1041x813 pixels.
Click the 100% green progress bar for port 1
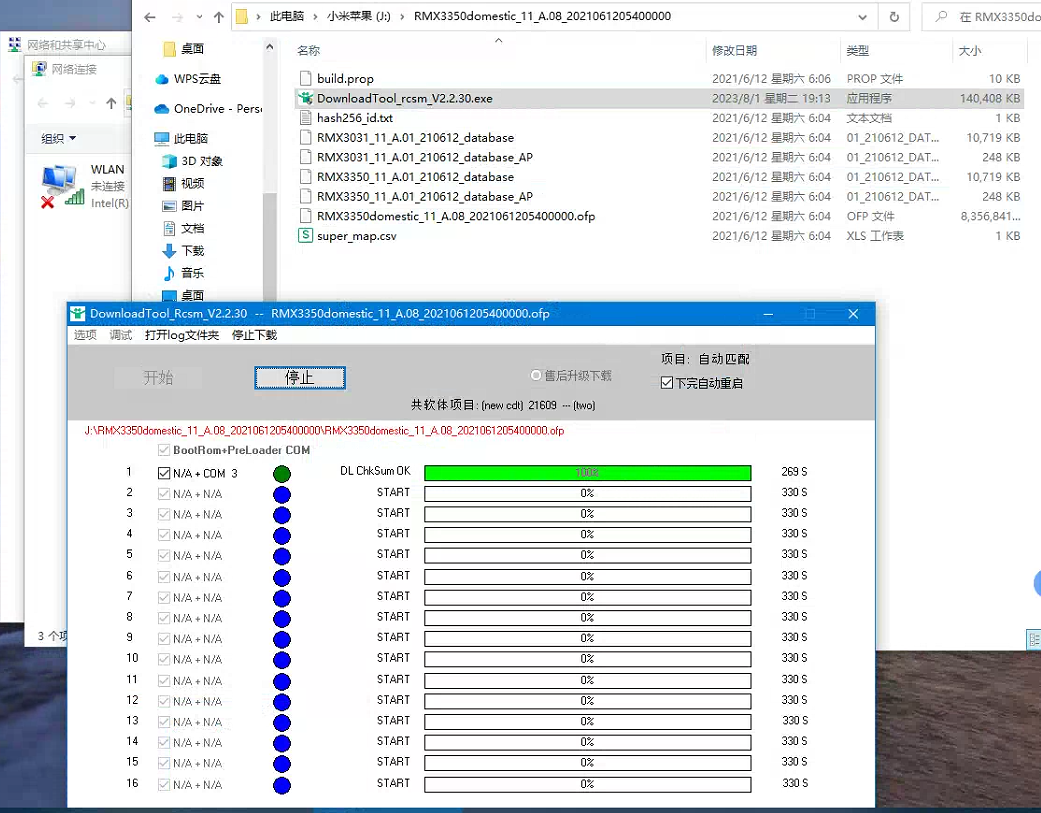588,473
